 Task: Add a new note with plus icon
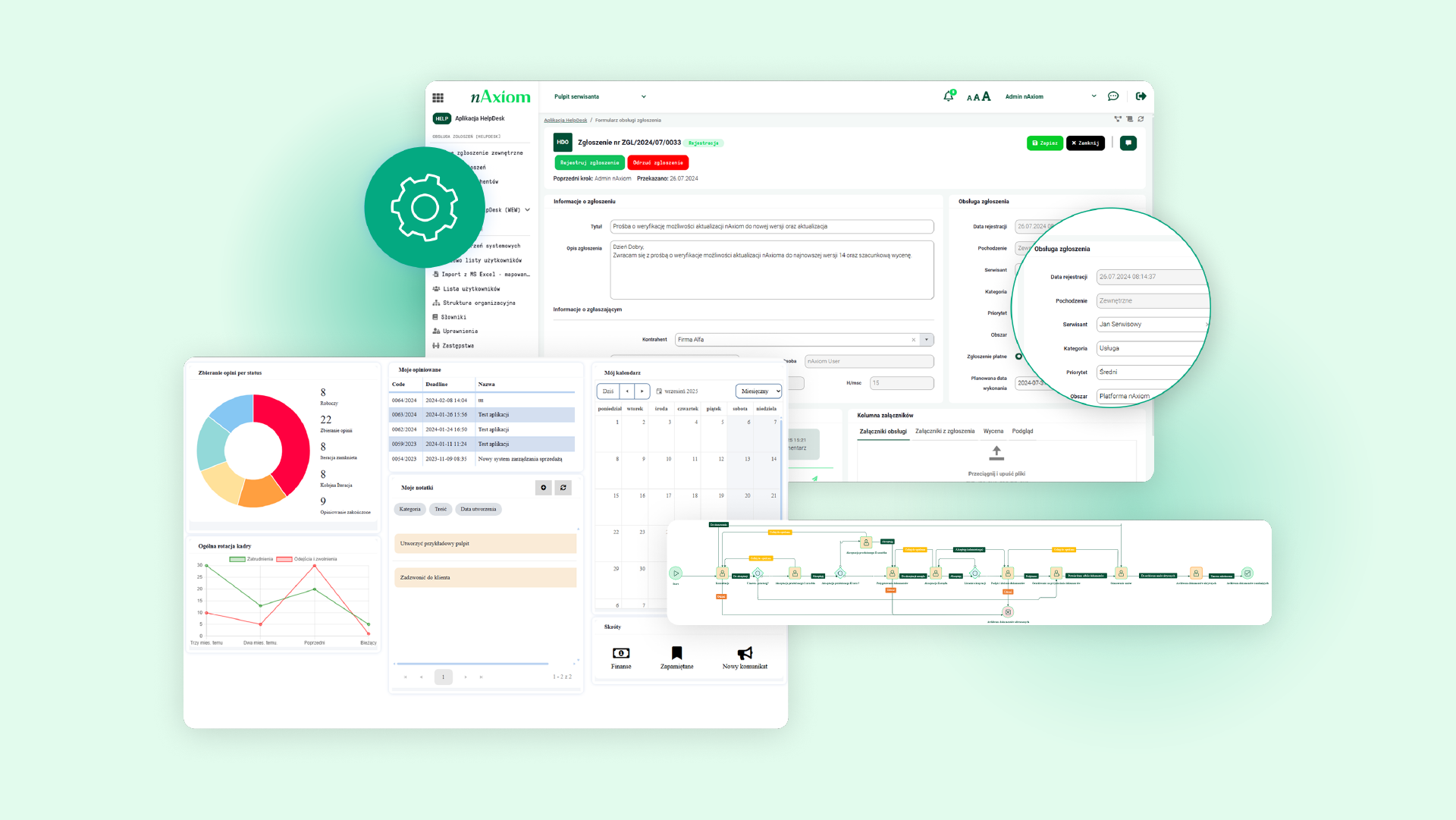(543, 488)
